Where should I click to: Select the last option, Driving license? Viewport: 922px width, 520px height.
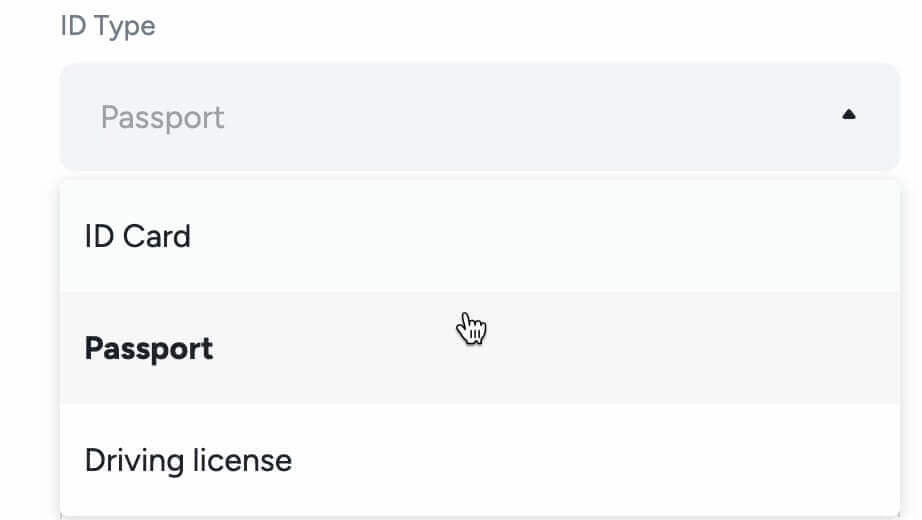pos(480,460)
